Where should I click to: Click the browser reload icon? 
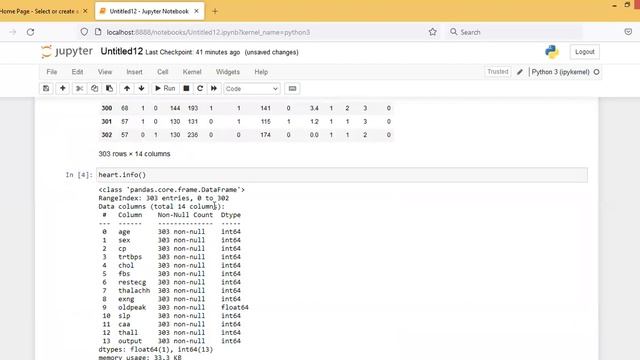[x=31, y=32]
